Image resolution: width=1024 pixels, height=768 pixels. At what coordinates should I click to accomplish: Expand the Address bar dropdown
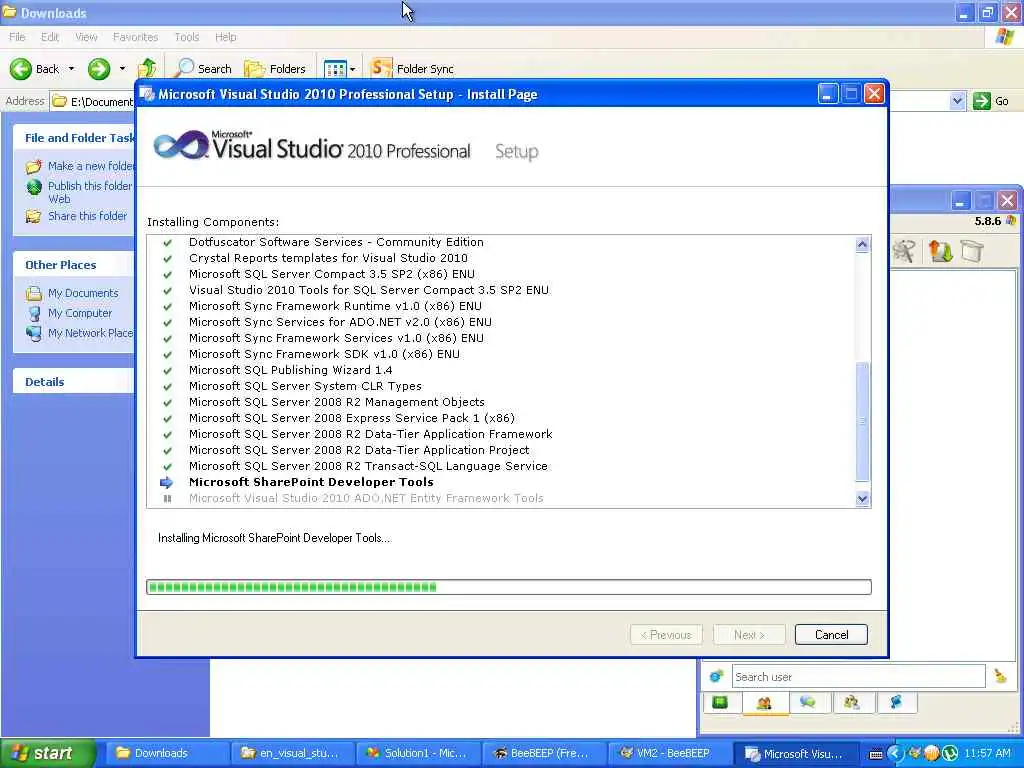click(x=957, y=101)
